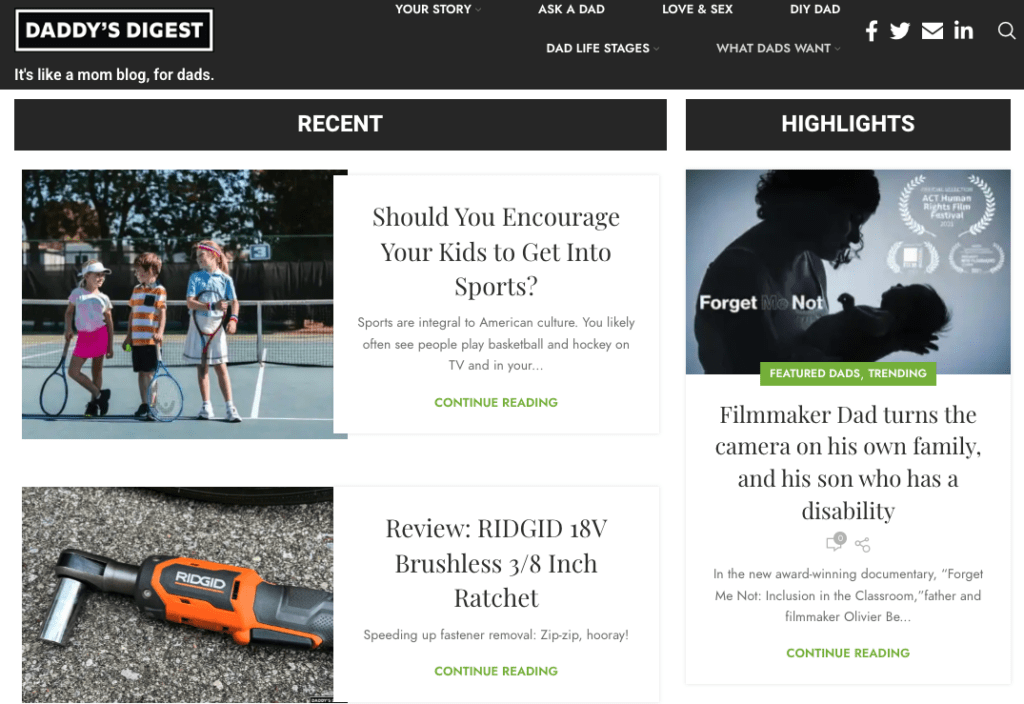Click the excerpt "Speeding up fastener removal"
Image resolution: width=1024 pixels, height=704 pixels.
(x=496, y=634)
